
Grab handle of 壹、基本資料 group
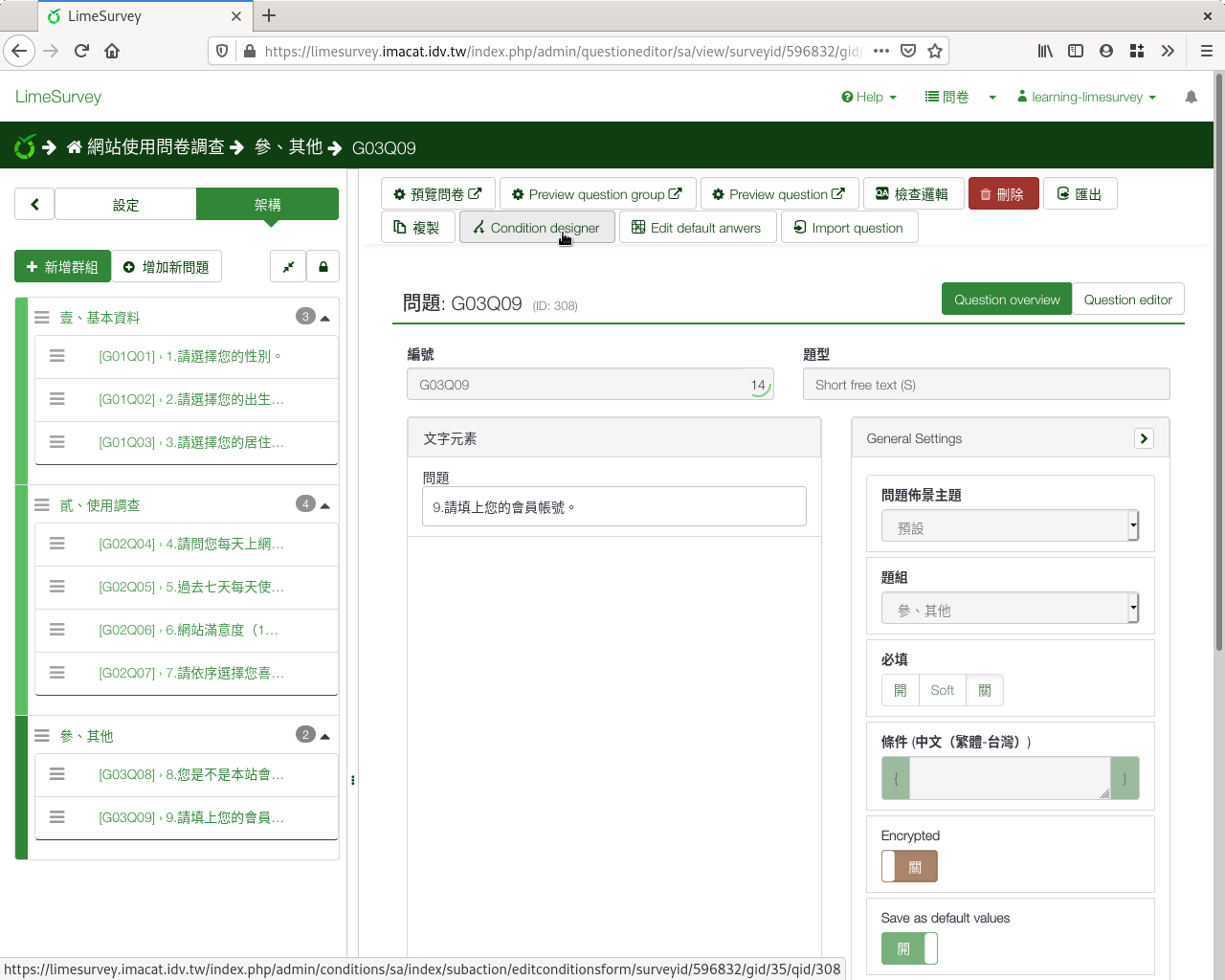pos(42,317)
